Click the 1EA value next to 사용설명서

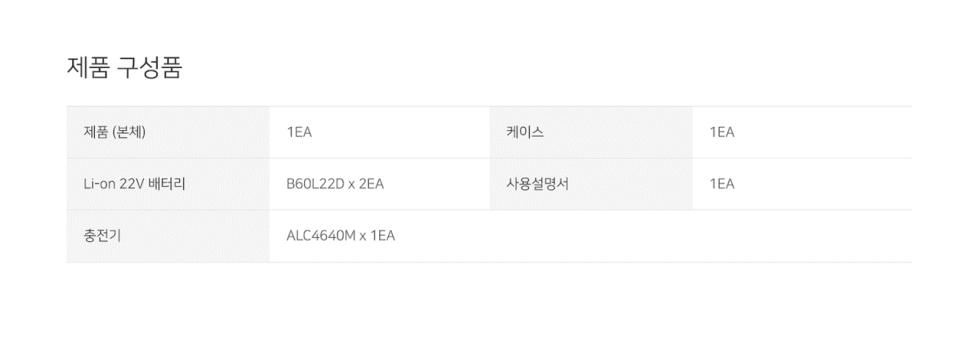[x=722, y=184]
